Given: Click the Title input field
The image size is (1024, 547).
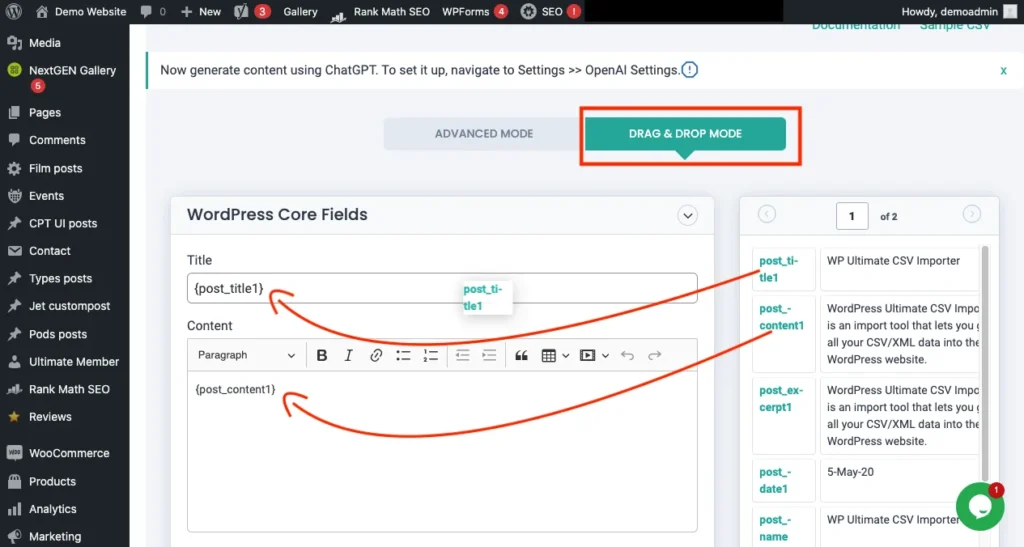Looking at the screenshot, I should coord(442,288).
